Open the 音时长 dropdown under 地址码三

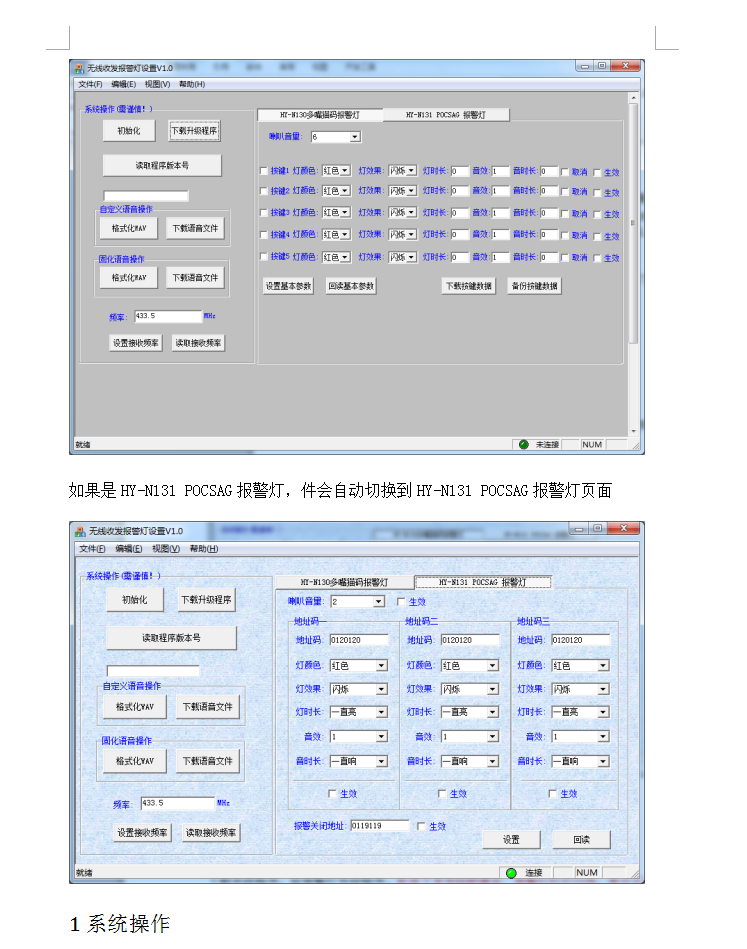[603, 761]
